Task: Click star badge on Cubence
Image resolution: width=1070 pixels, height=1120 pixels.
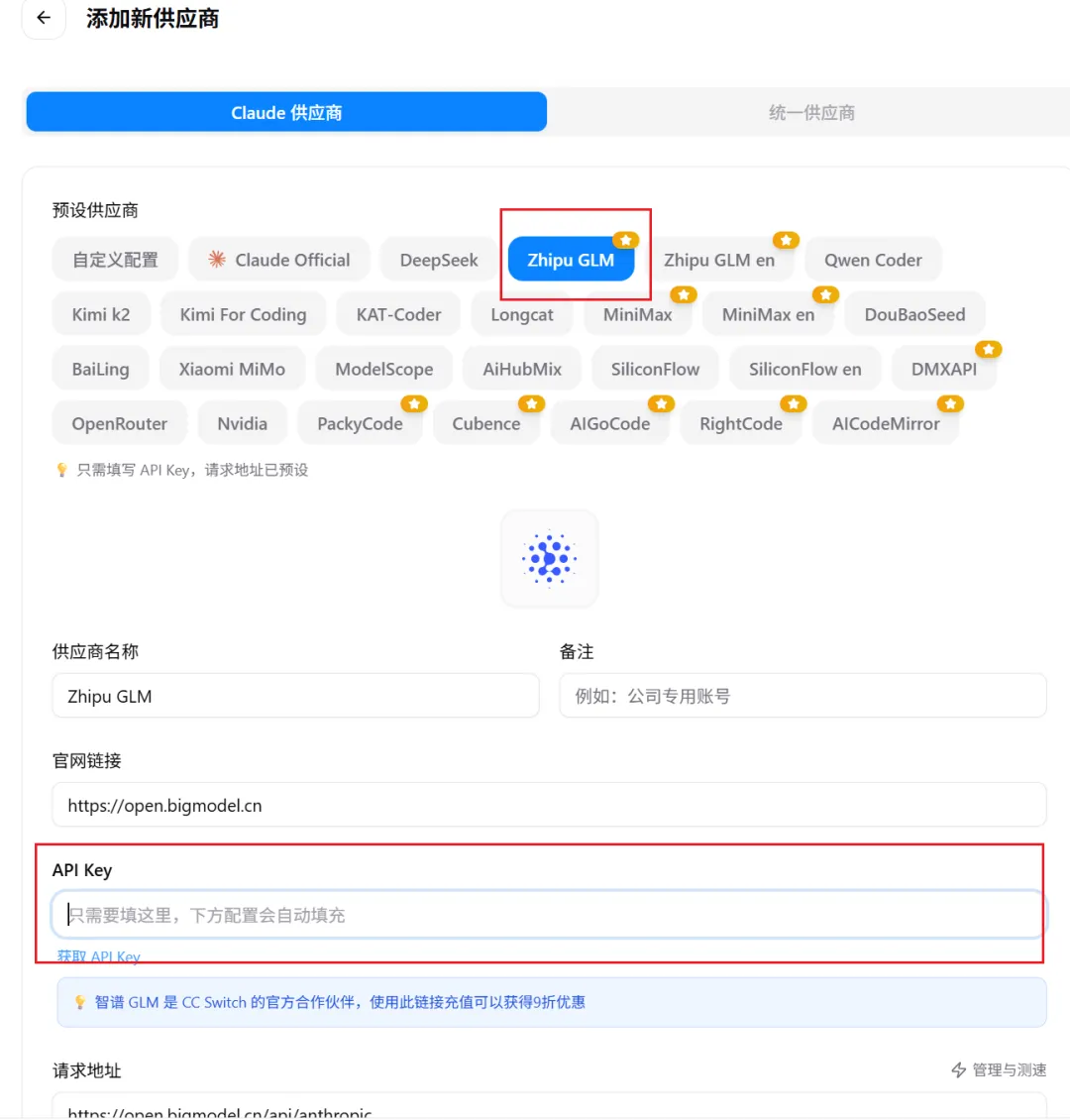Action: [x=532, y=404]
